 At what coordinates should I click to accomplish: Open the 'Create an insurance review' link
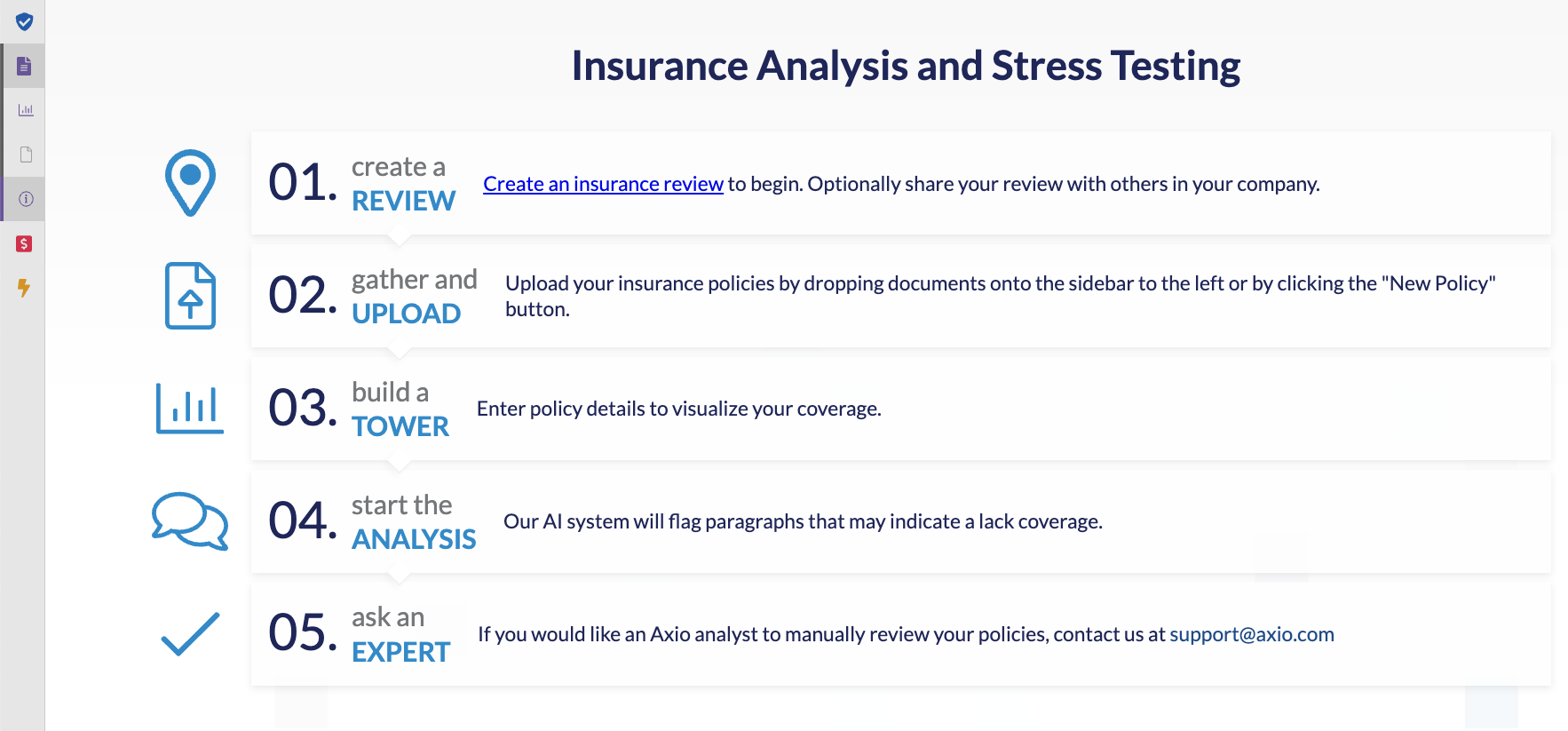pyautogui.click(x=603, y=184)
